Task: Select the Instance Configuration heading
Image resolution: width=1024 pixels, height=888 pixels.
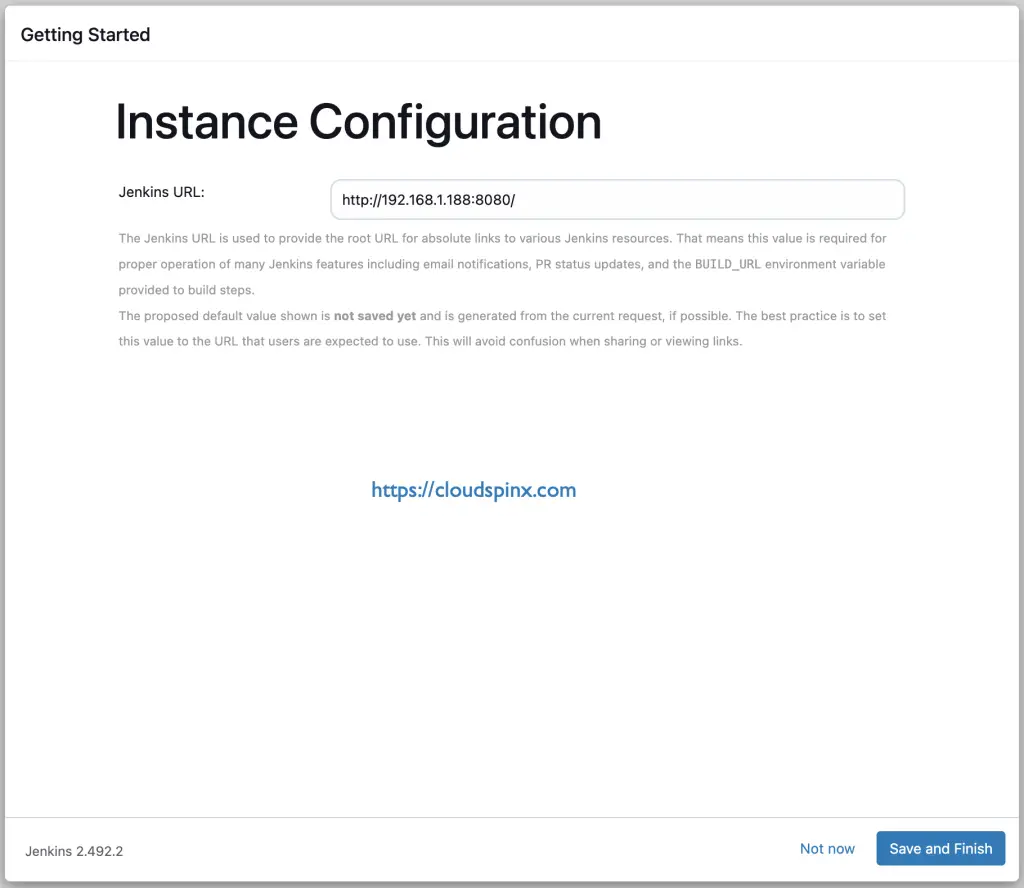Action: point(357,121)
